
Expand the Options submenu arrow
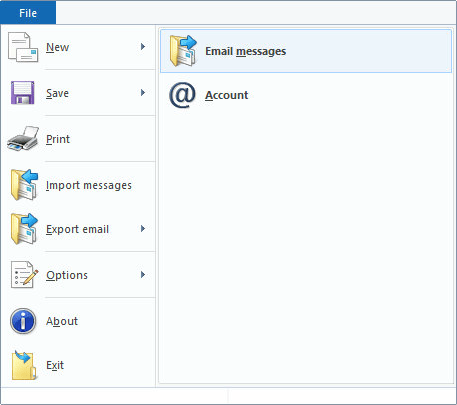[143, 275]
